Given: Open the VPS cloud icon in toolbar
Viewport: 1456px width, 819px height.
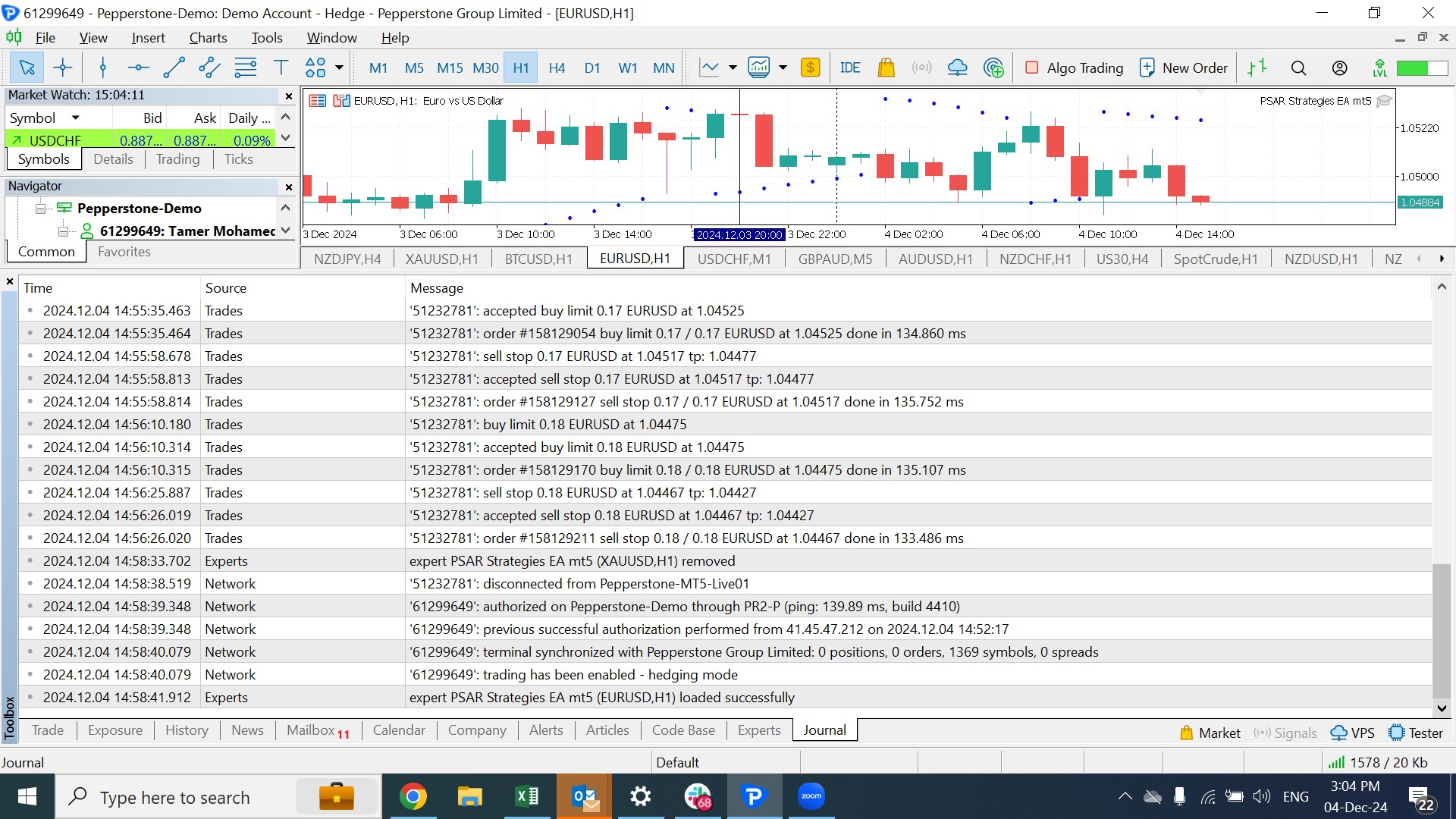Looking at the screenshot, I should point(958,68).
